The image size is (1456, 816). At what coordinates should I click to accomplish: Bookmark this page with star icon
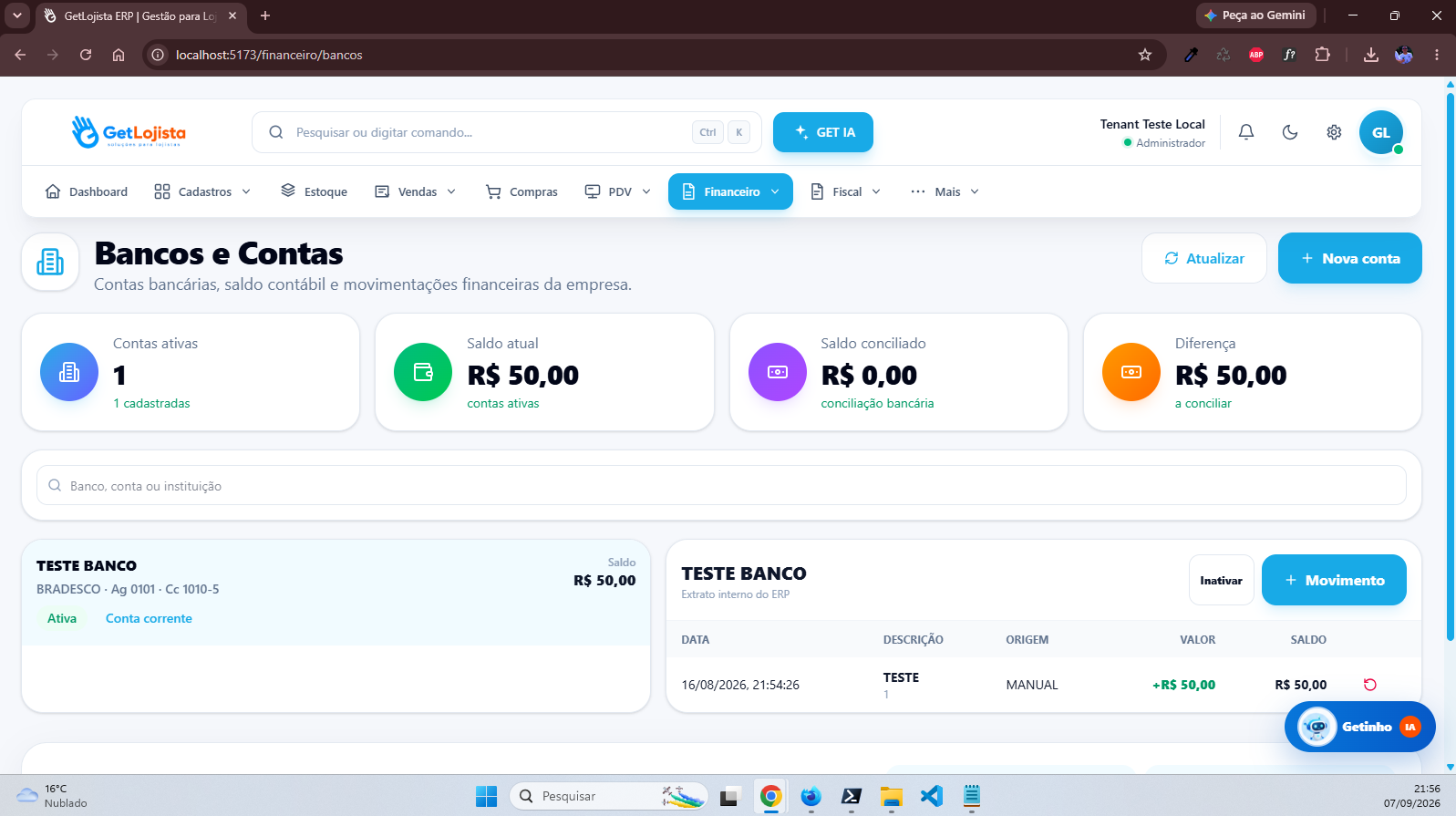pyautogui.click(x=1145, y=55)
